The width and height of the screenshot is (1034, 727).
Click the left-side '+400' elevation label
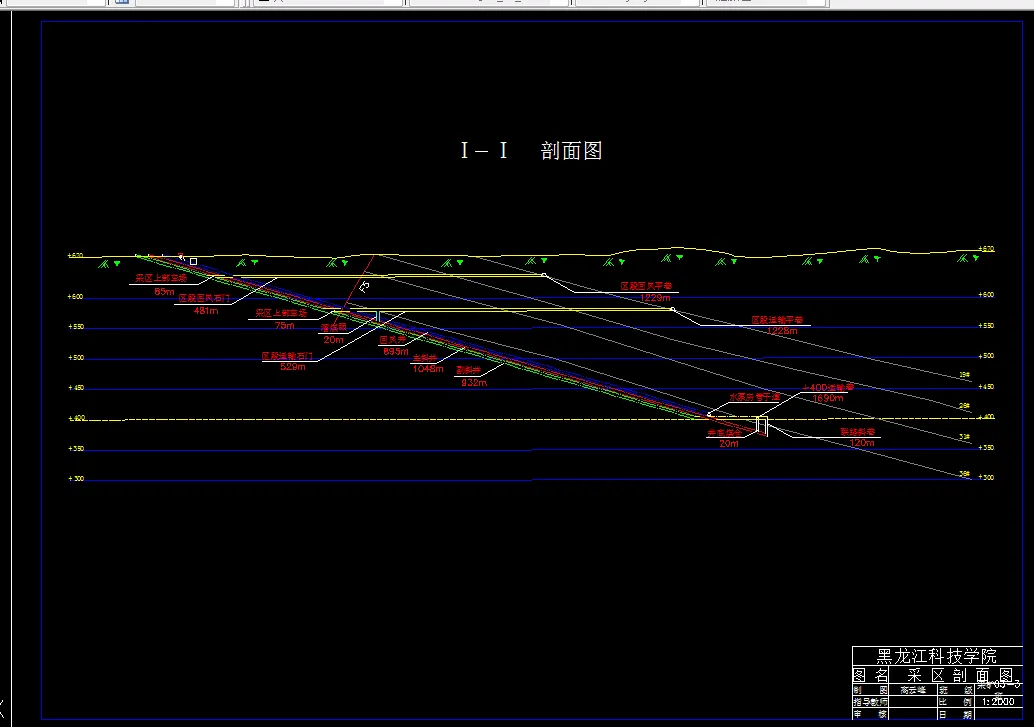(x=77, y=418)
